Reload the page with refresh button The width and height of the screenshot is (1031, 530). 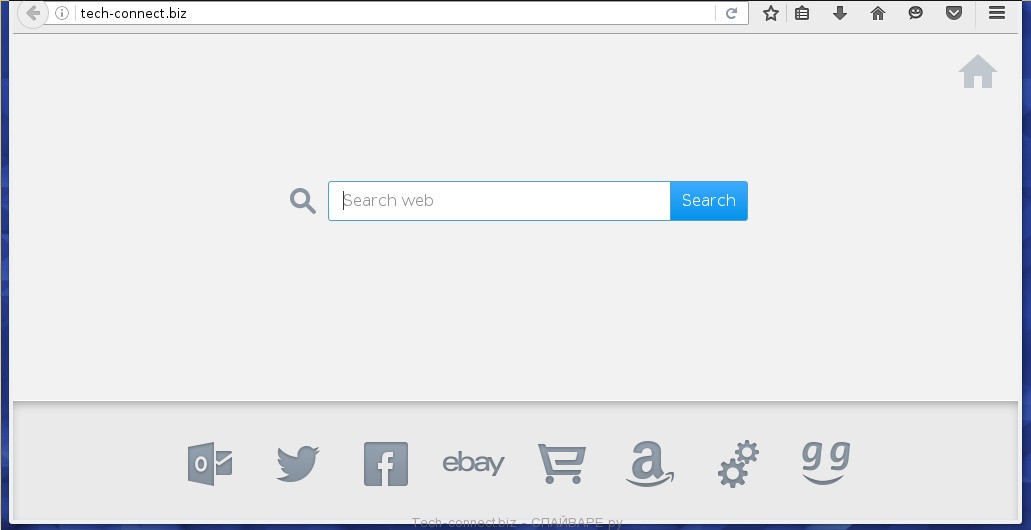731,13
